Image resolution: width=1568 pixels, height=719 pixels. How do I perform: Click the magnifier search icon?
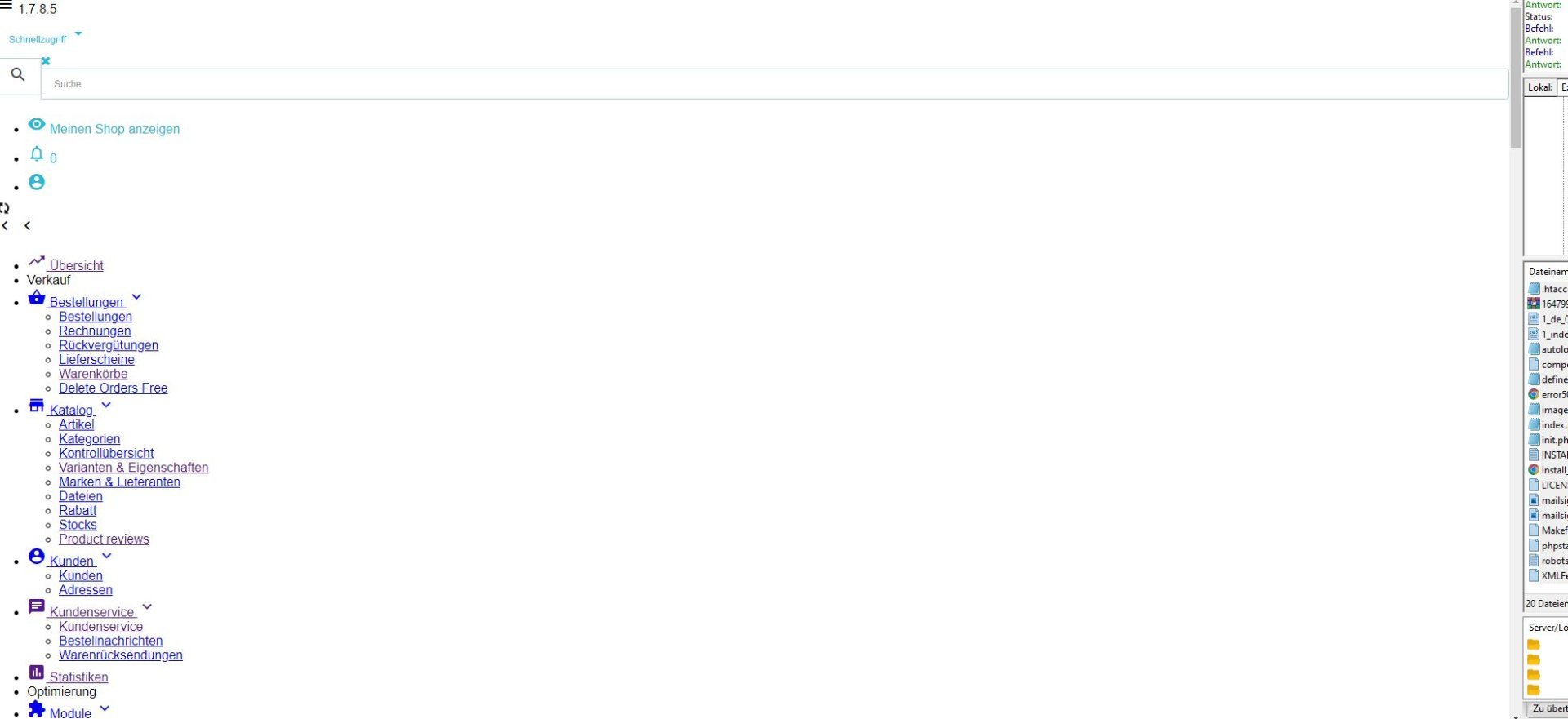(18, 75)
